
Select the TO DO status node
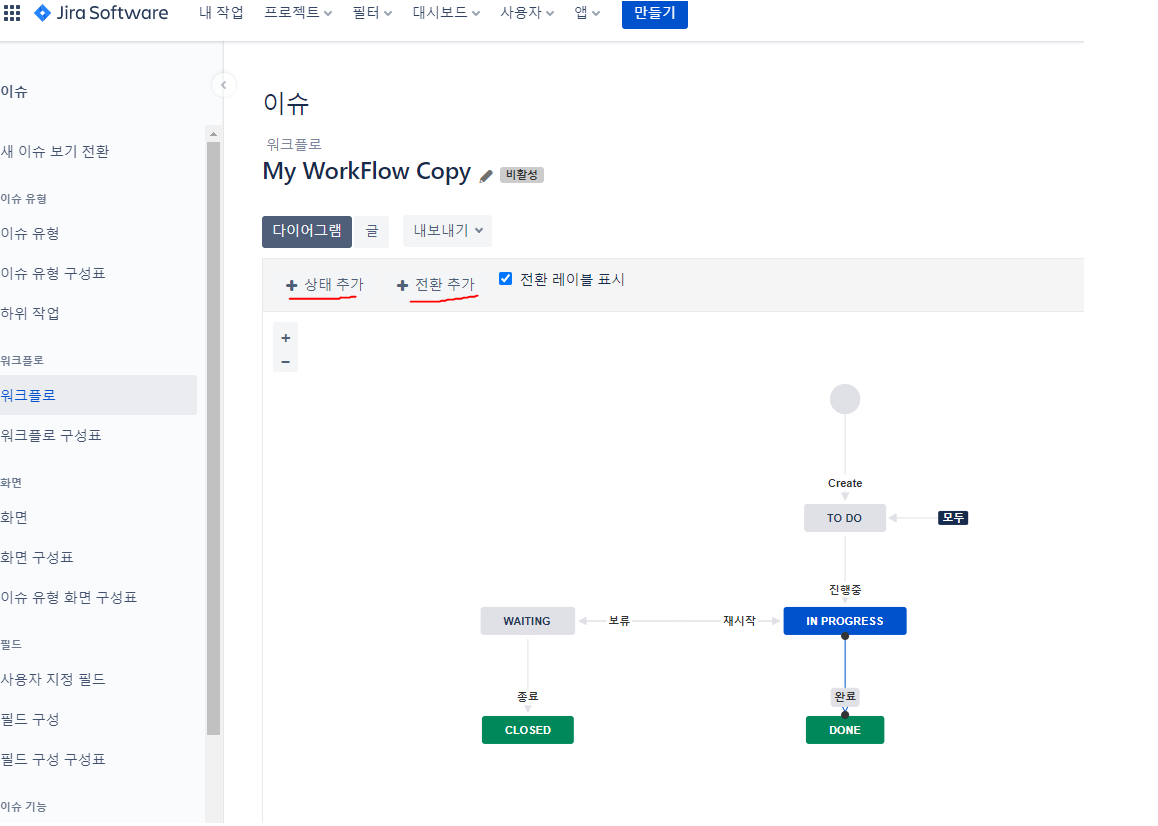[845, 518]
